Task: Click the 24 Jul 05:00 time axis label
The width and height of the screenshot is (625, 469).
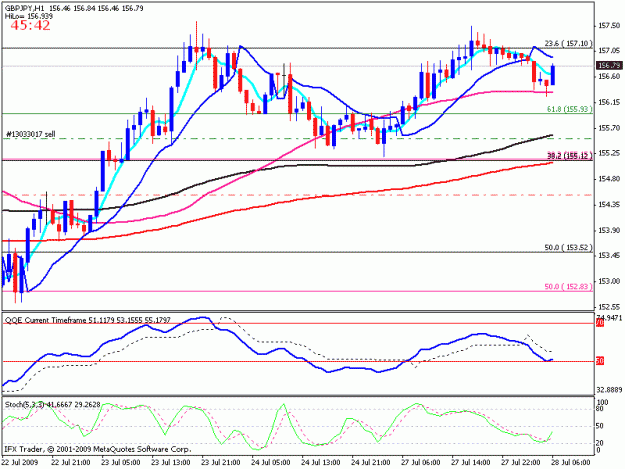Action: coord(271,462)
